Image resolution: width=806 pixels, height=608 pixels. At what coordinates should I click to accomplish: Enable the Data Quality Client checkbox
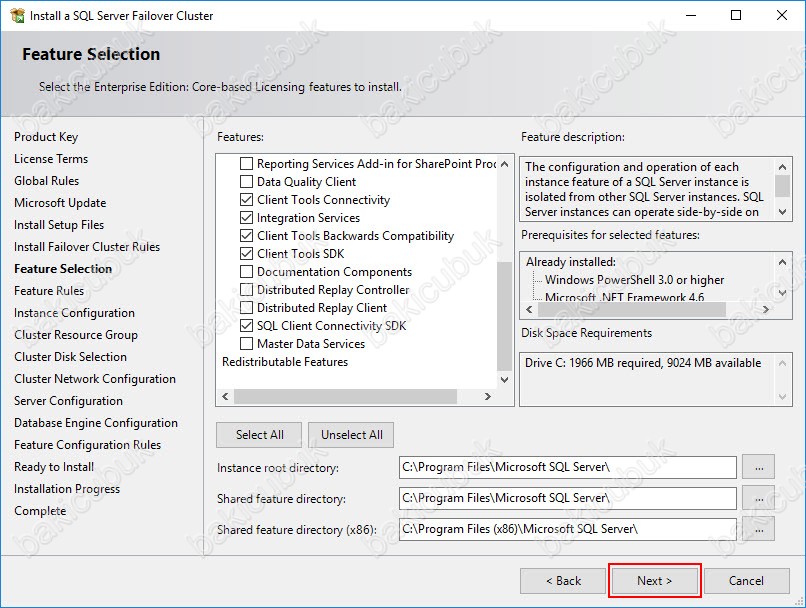coord(247,182)
